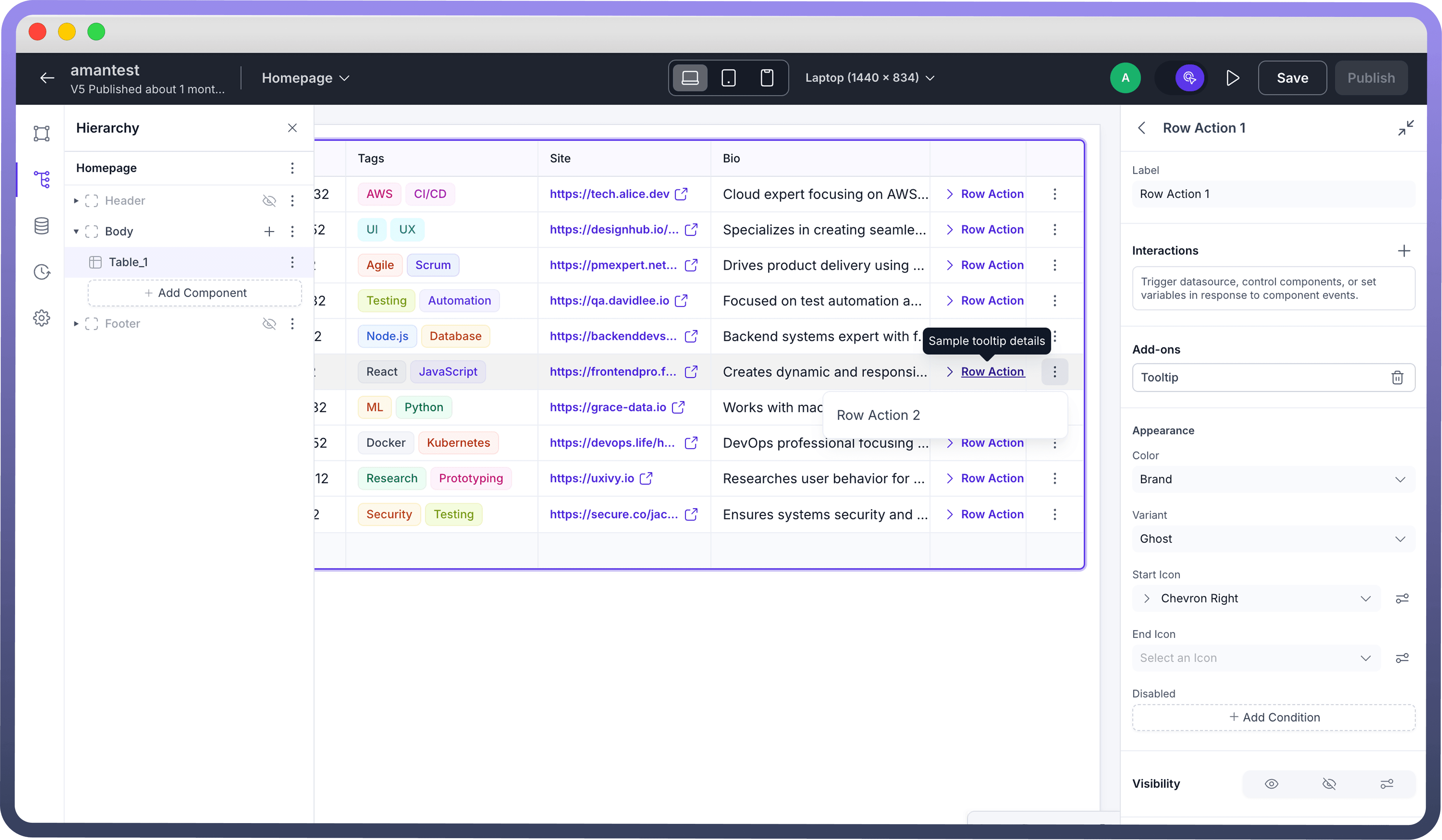
Task: Open the Color dropdown showing Brand
Action: tap(1273, 479)
